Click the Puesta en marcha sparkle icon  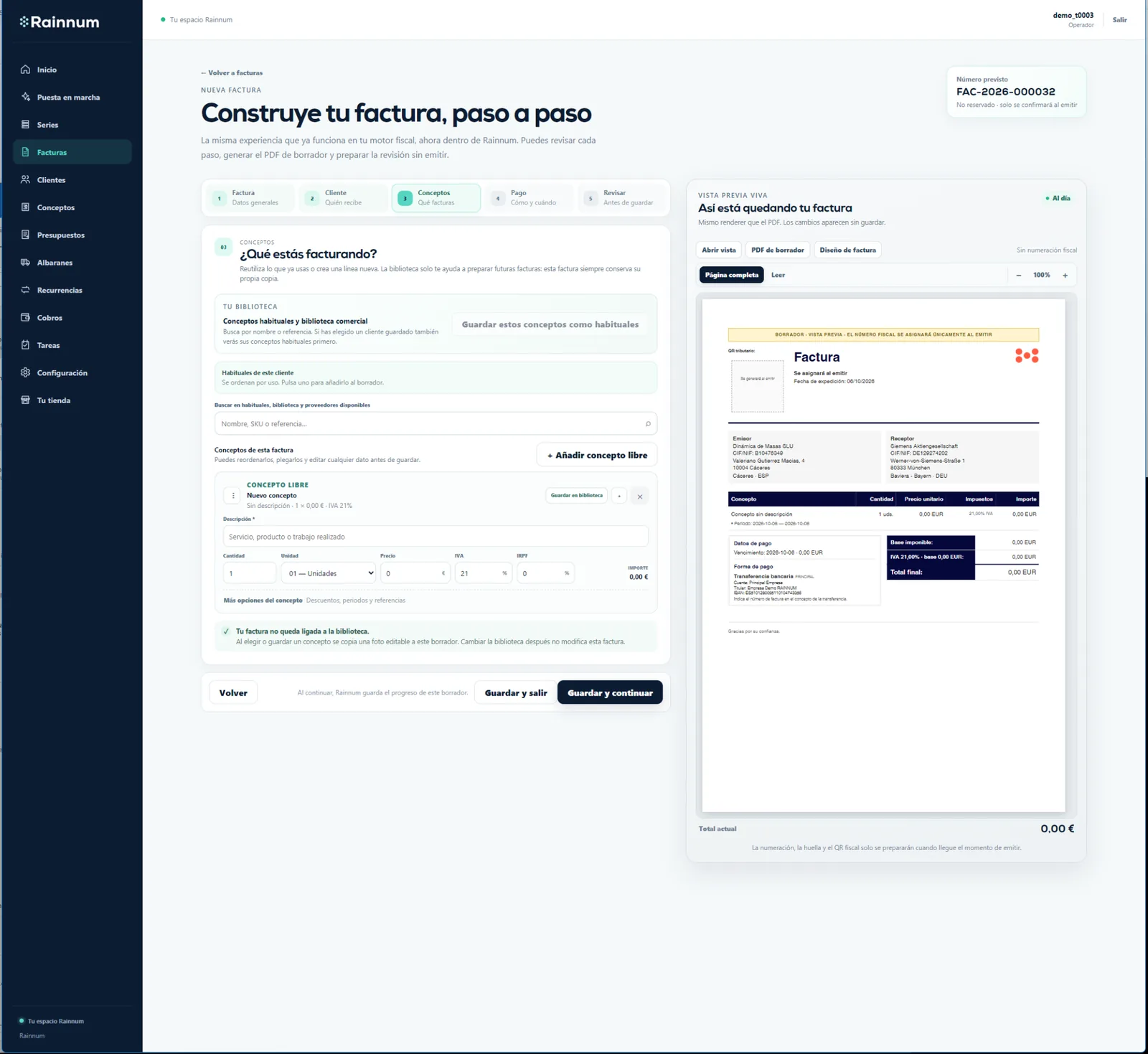26,97
